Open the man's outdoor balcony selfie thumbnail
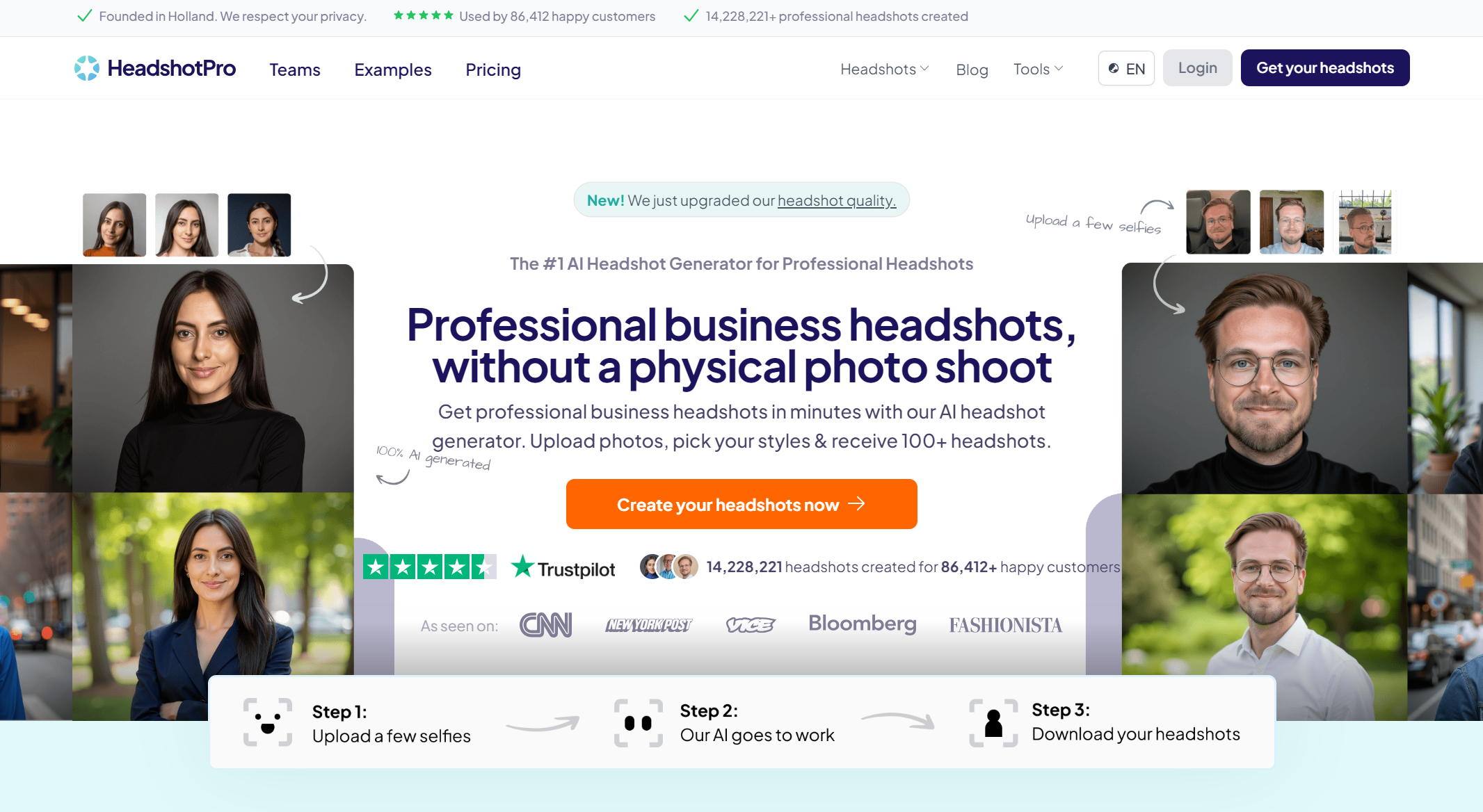This screenshot has width=1483, height=812. click(1365, 222)
